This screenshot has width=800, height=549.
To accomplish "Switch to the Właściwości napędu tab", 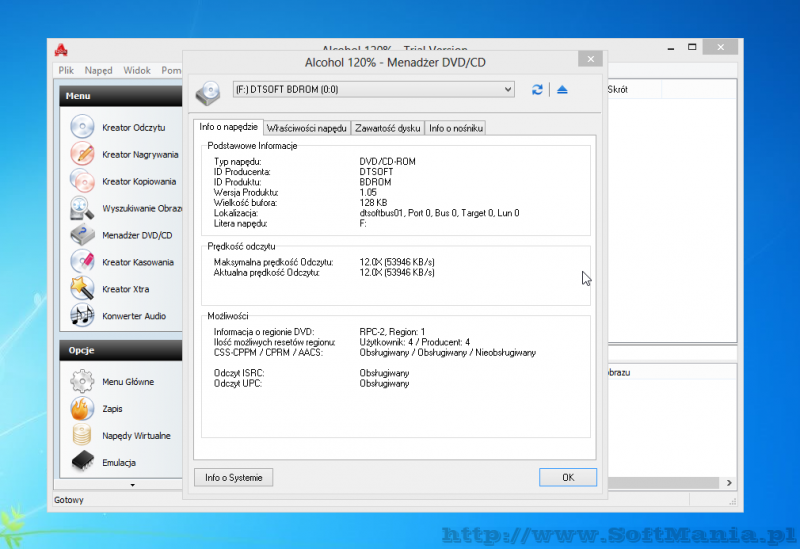I will coord(307,128).
